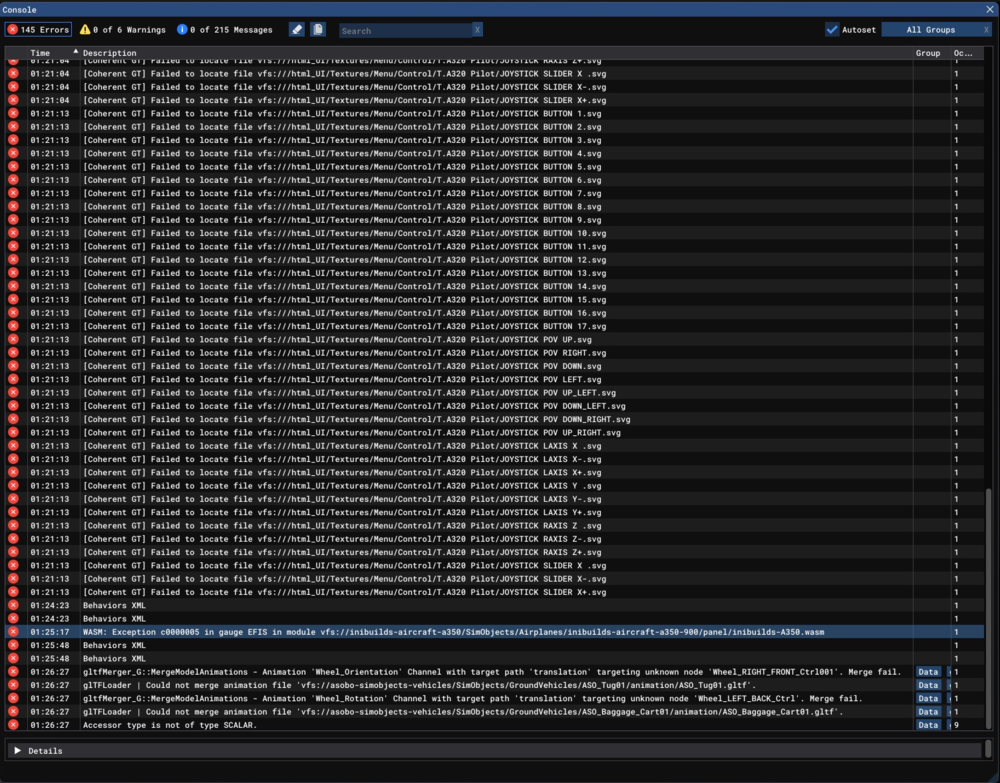The height and width of the screenshot is (783, 1000).
Task: Click Data tag on ASO_Baggage_Cart01 gltf error
Action: [928, 711]
